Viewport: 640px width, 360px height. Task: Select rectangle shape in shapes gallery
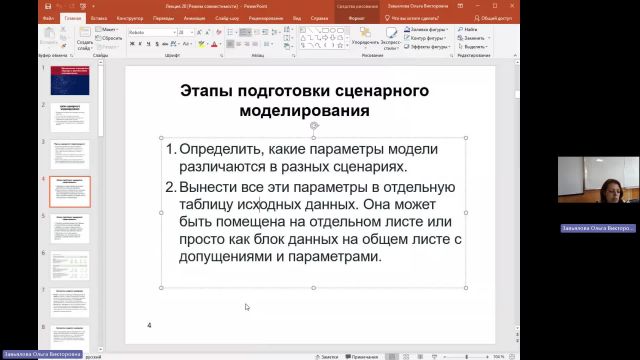(325, 30)
